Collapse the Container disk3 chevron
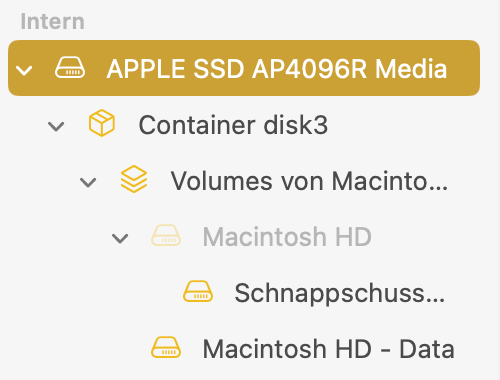This screenshot has height=380, width=500. pos(56,126)
